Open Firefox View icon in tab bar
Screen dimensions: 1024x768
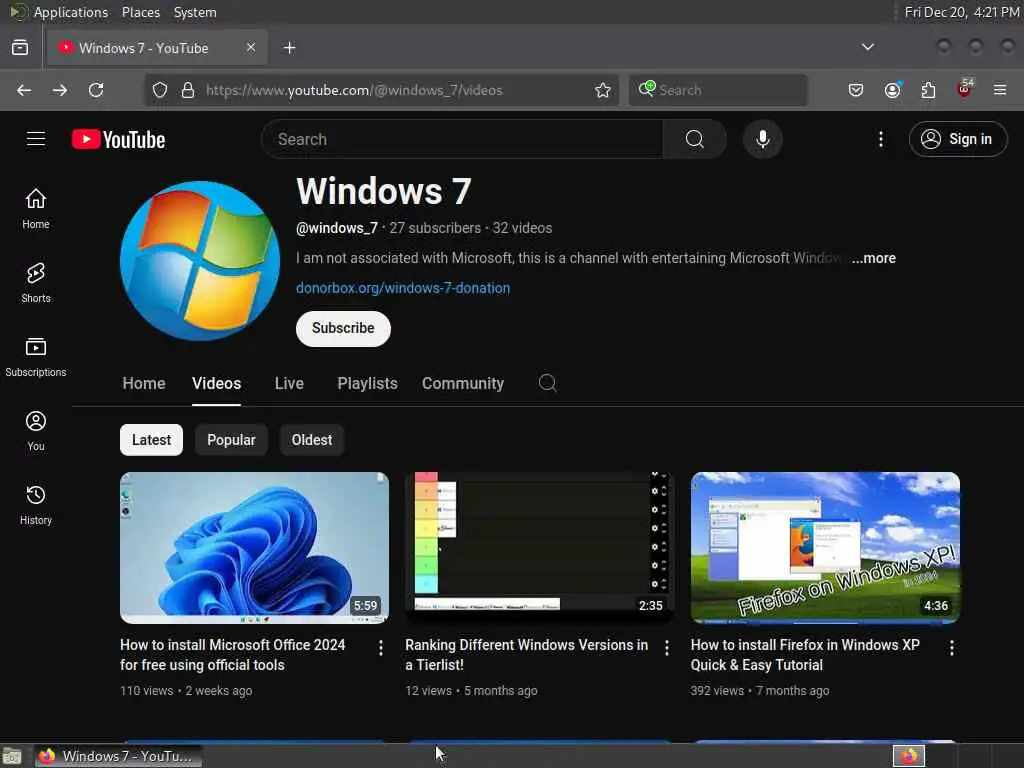pos(20,48)
